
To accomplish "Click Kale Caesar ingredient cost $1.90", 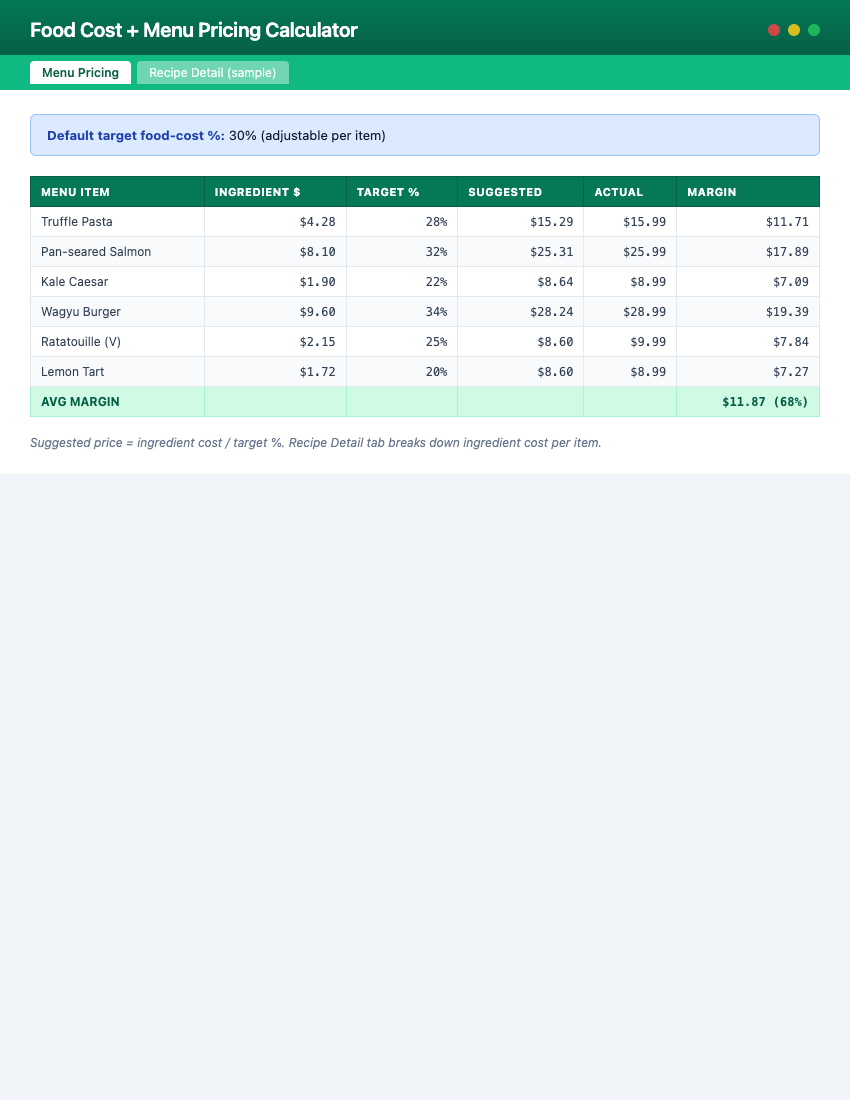I will tap(317, 282).
